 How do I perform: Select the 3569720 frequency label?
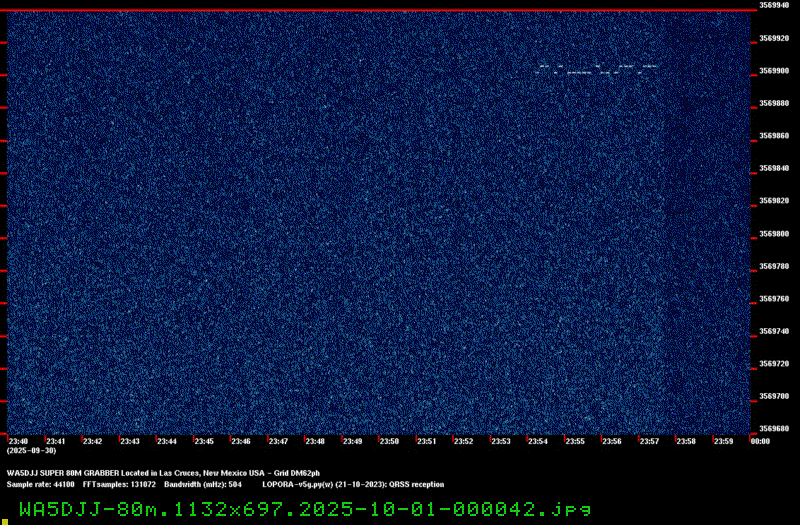[774, 364]
